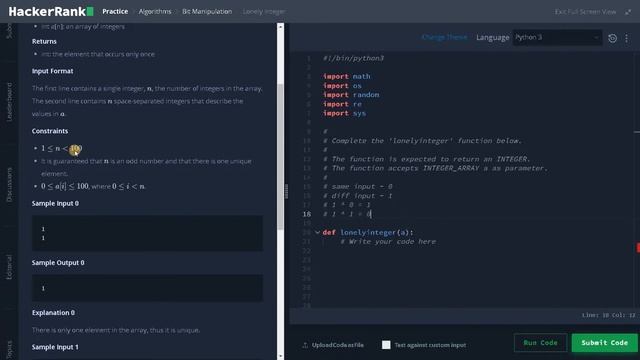Click the '#!/bin/python3' shebang line
This screenshot has height=360, width=640.
click(353, 58)
